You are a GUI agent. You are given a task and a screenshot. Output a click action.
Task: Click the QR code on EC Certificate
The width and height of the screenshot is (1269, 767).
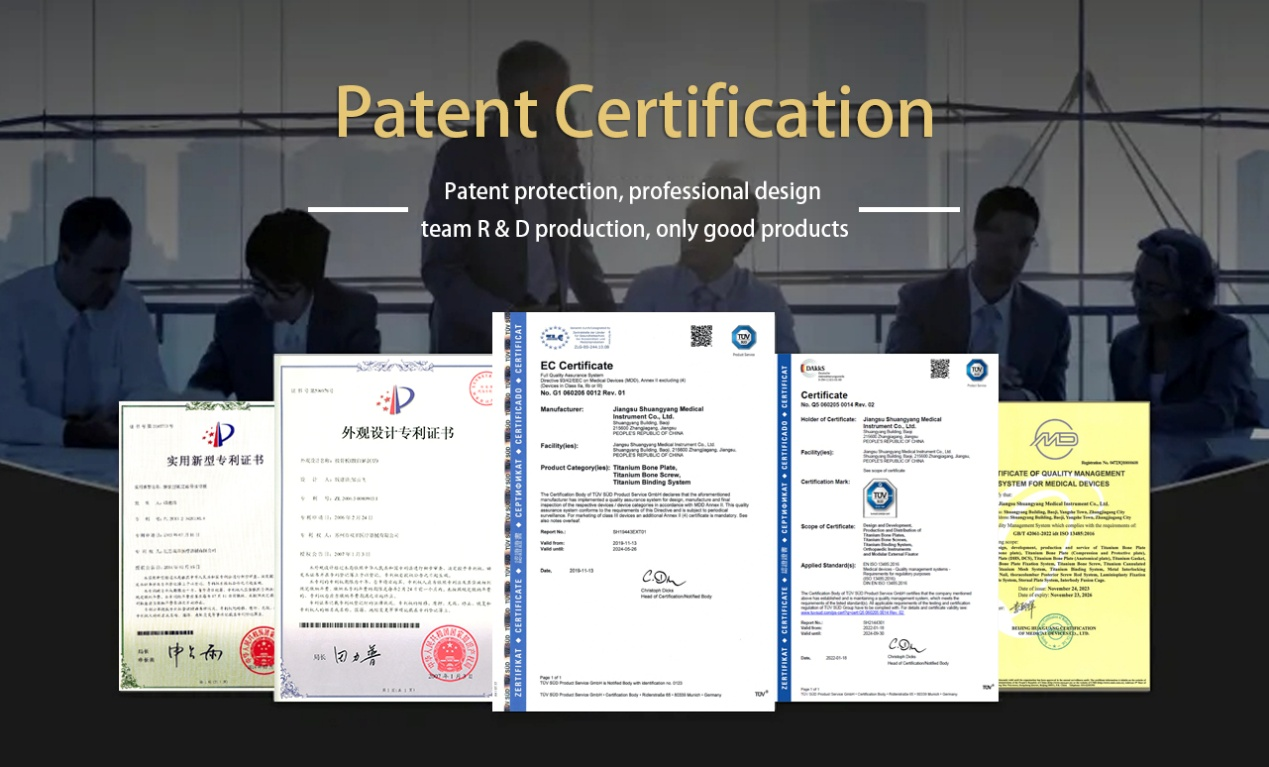pos(701,336)
